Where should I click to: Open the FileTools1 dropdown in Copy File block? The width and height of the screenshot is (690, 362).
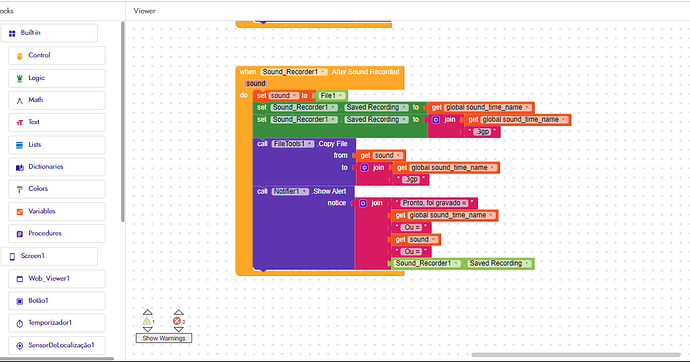(x=293, y=144)
